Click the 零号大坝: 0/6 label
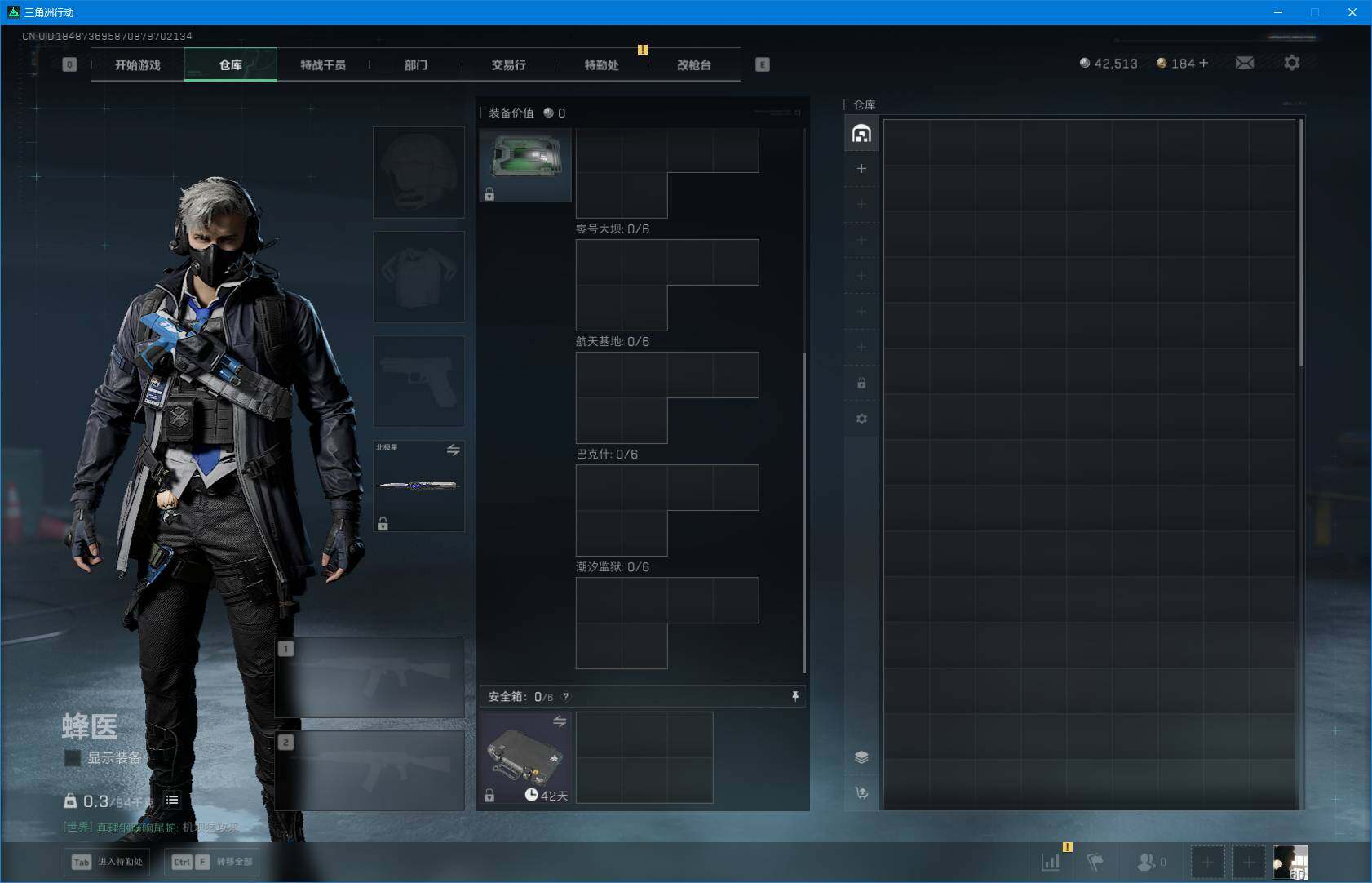 [613, 229]
